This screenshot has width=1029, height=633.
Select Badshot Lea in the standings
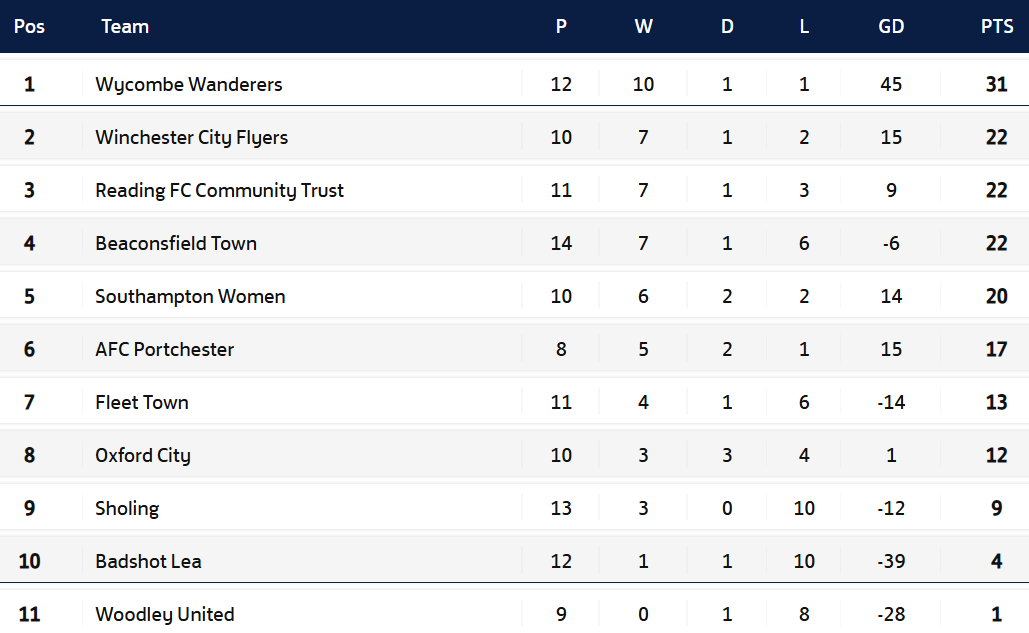coord(148,561)
